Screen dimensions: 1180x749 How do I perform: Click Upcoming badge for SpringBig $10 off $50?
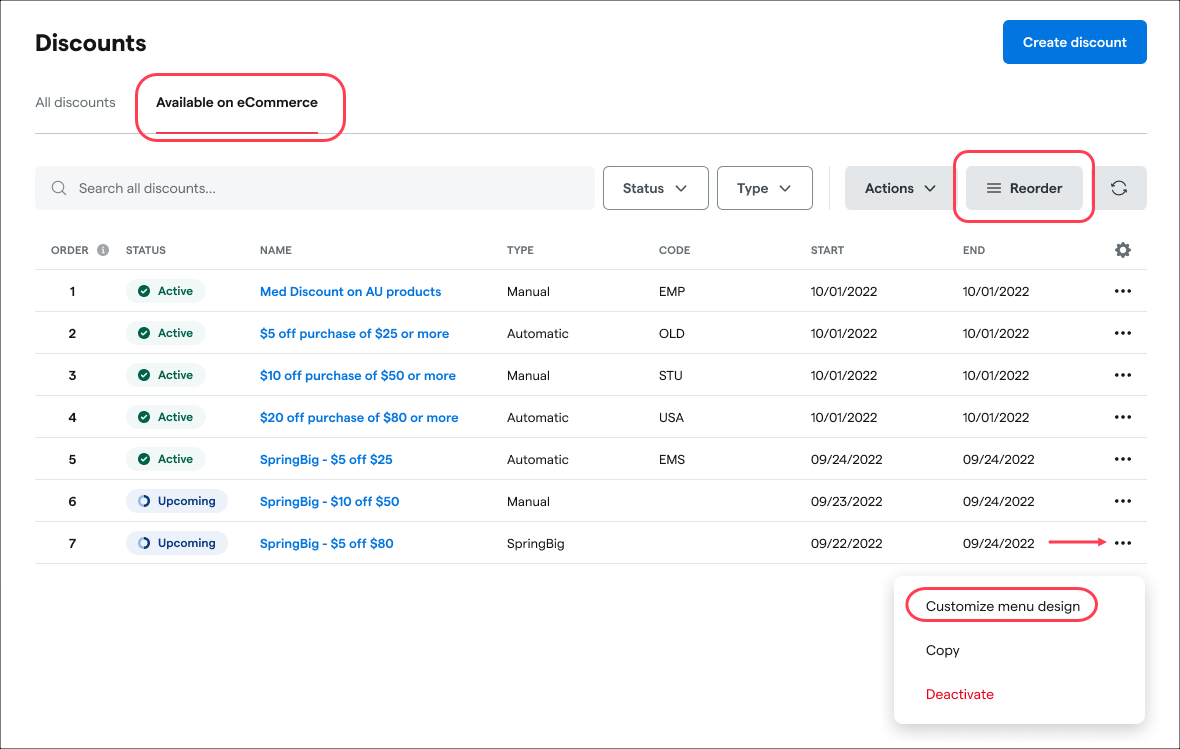tap(177, 501)
